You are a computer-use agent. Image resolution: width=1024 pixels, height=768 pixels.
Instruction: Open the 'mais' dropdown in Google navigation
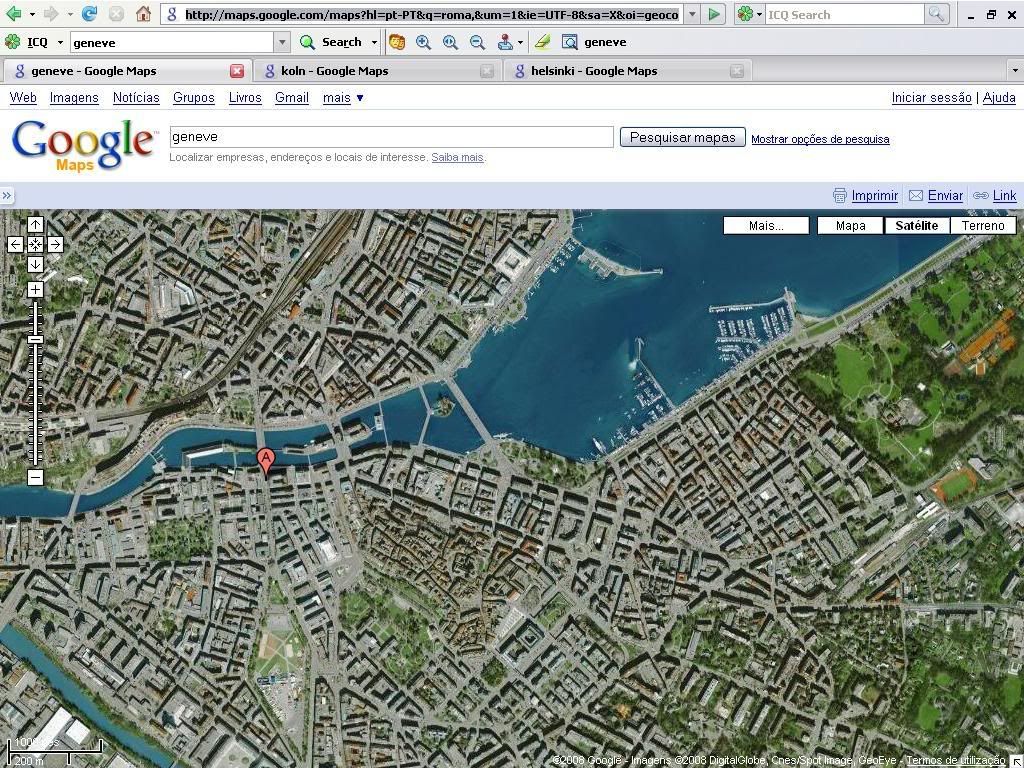pyautogui.click(x=343, y=98)
